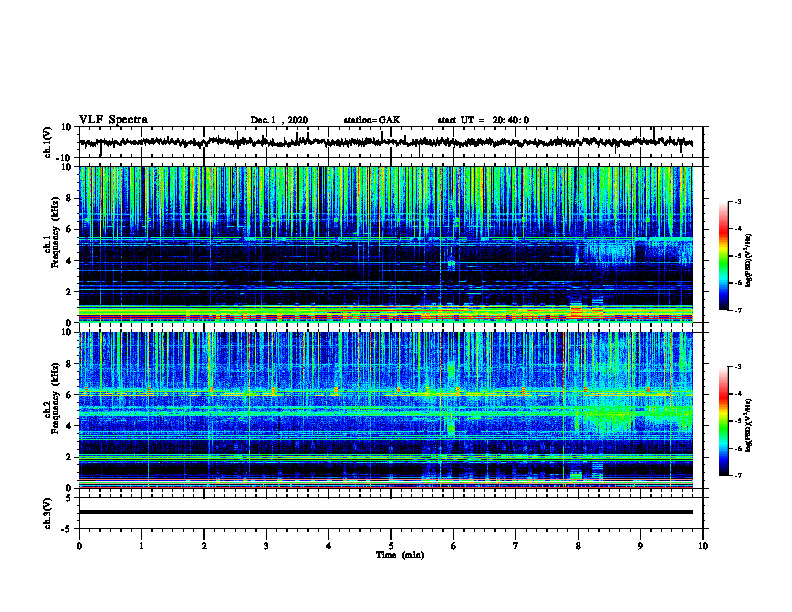Image resolution: width=792 pixels, height=612 pixels.
Task: Click the 8 minute tick label
Action: [x=578, y=546]
